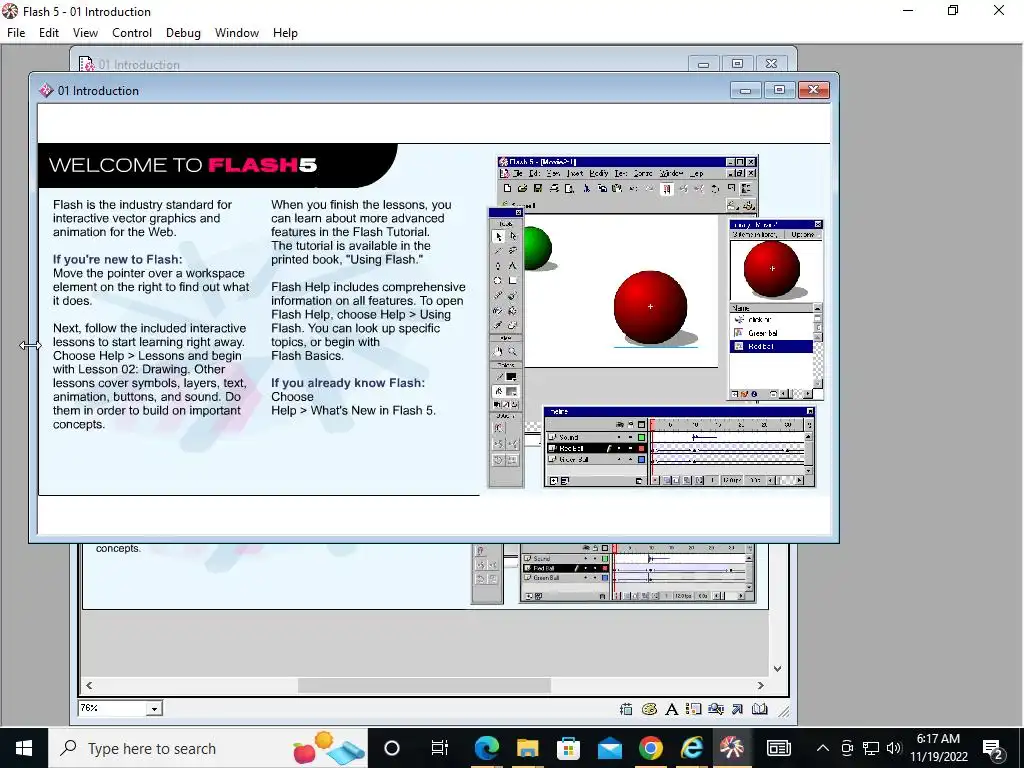Viewport: 1024px width, 768px height.
Task: Open the Library book icon in launcher bar
Action: tap(760, 709)
